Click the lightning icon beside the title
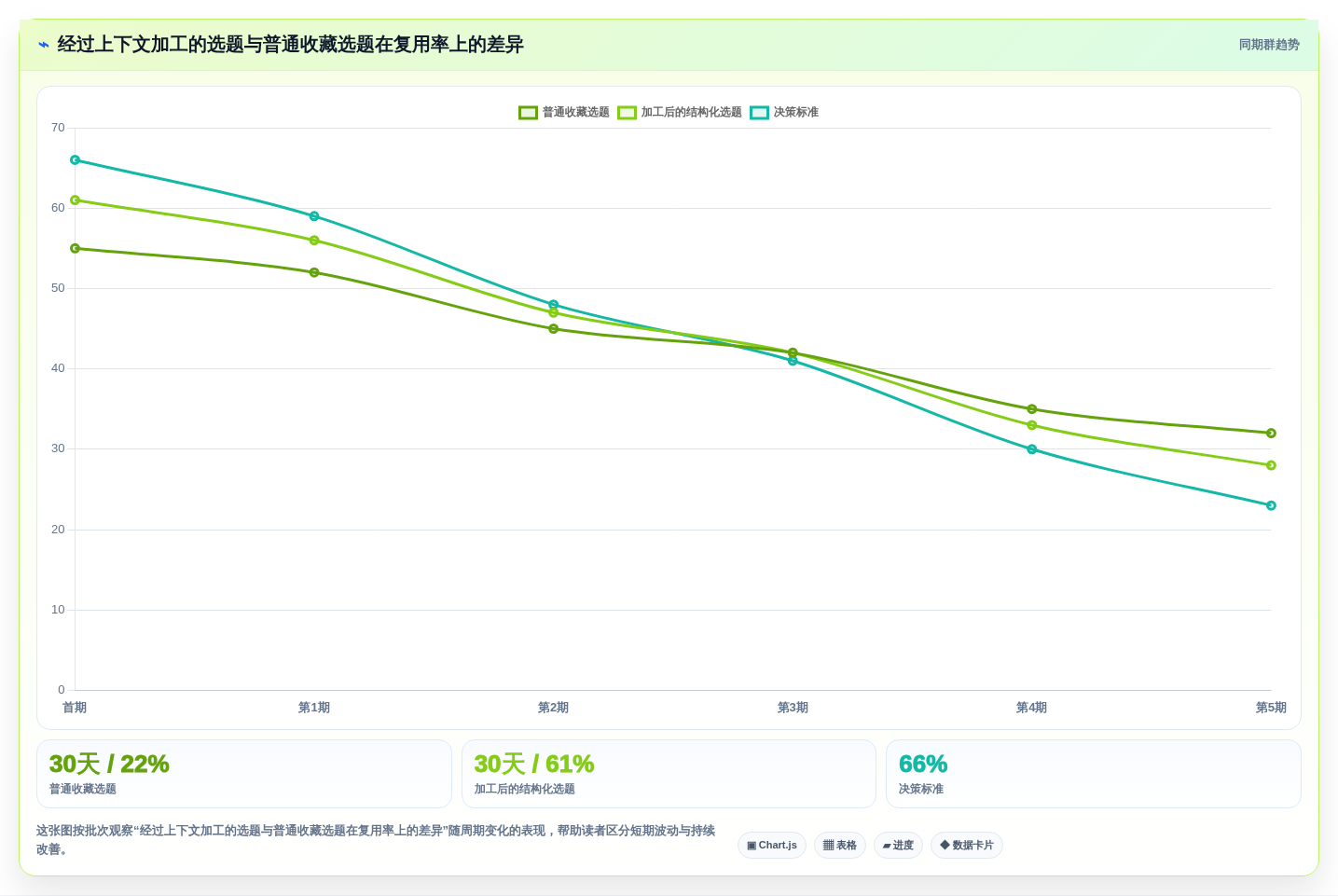Image resolution: width=1338 pixels, height=896 pixels. click(x=43, y=45)
